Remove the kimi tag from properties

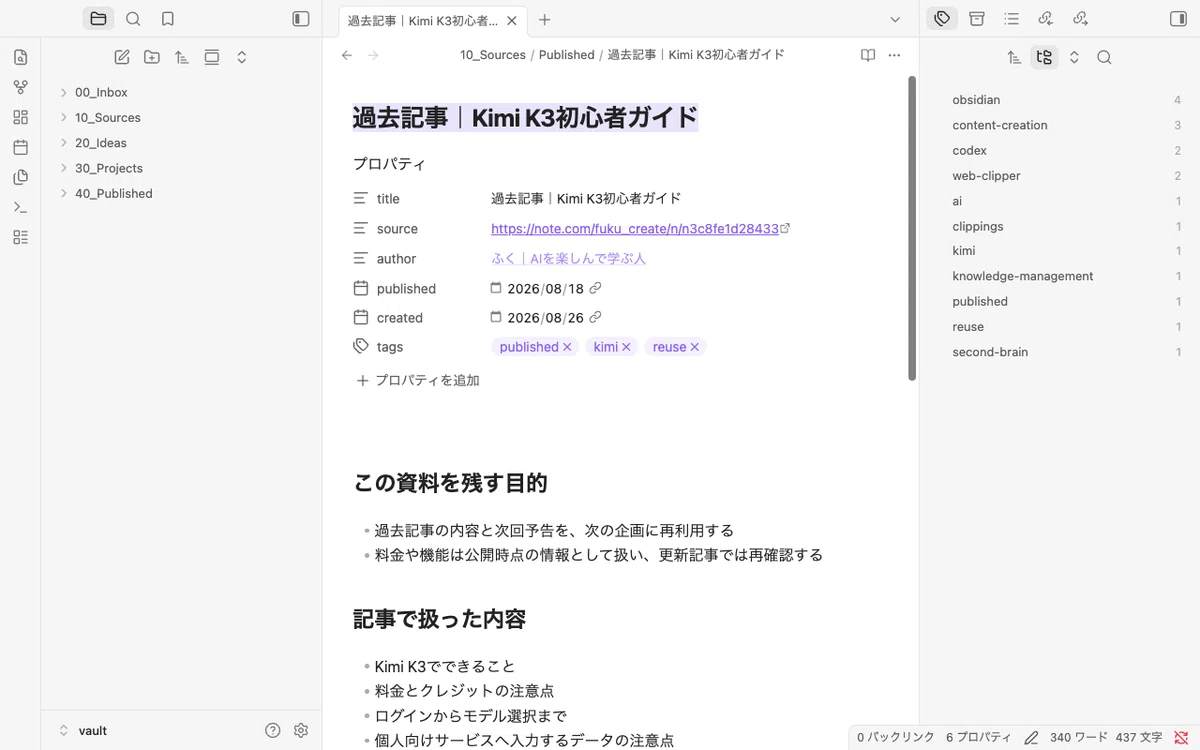pyautogui.click(x=627, y=347)
